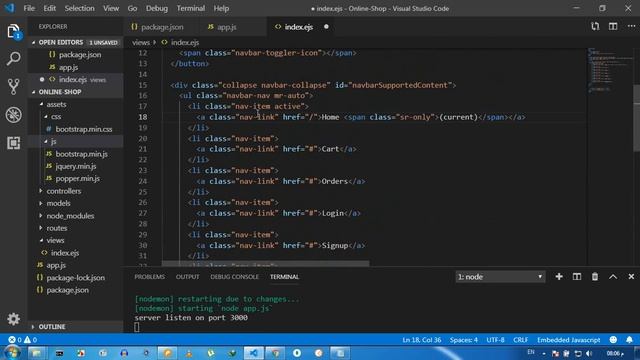The image size is (640, 360).
Task: Click the 'Spaces: 4' indentation setting
Action: 464,340
